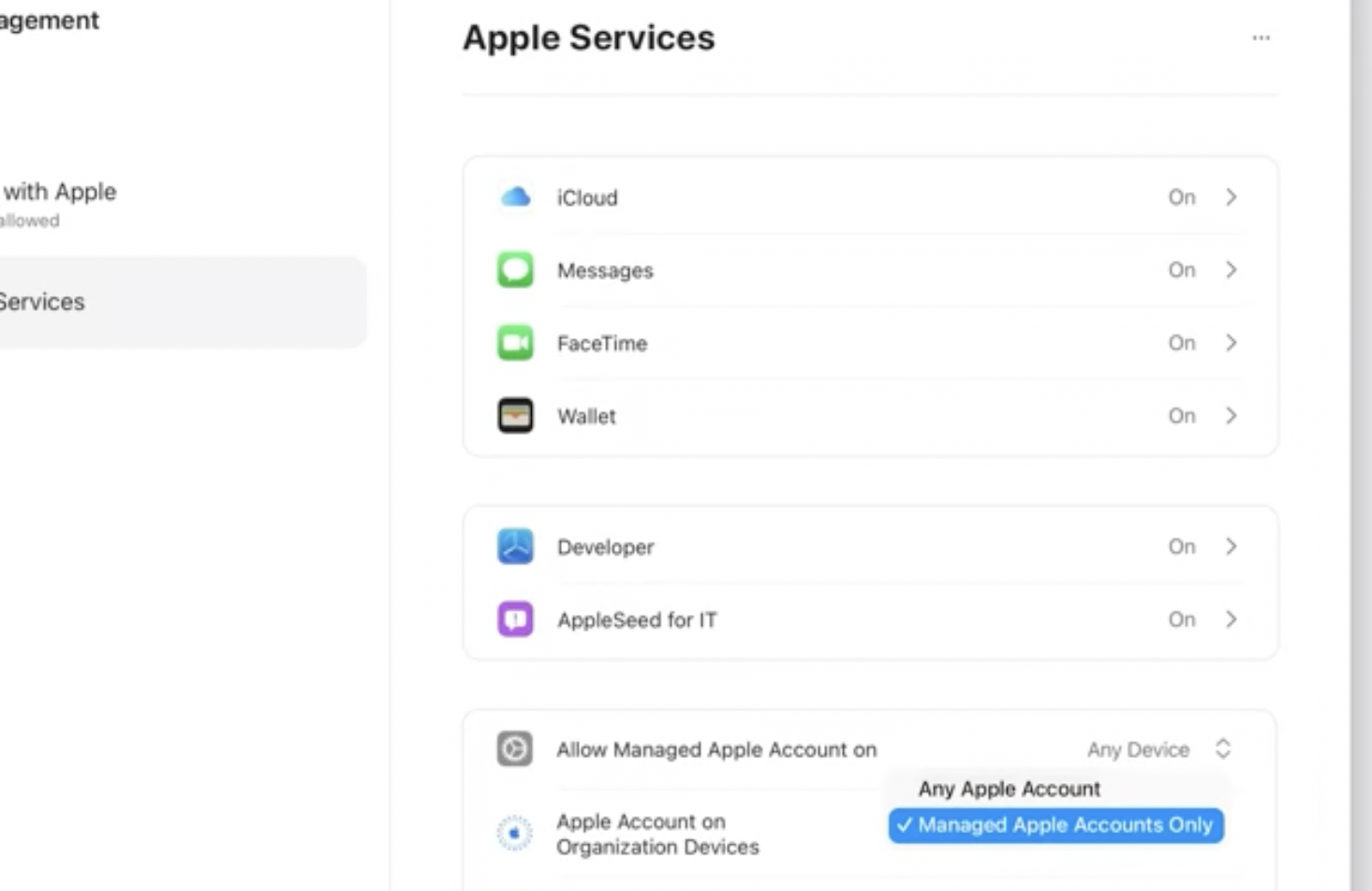The image size is (1372, 891).
Task: Select the Services item in sidebar
Action: tap(183, 302)
